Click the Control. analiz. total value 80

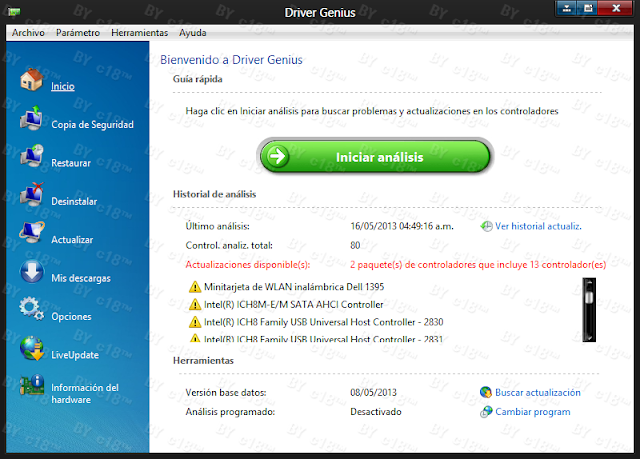coord(355,245)
